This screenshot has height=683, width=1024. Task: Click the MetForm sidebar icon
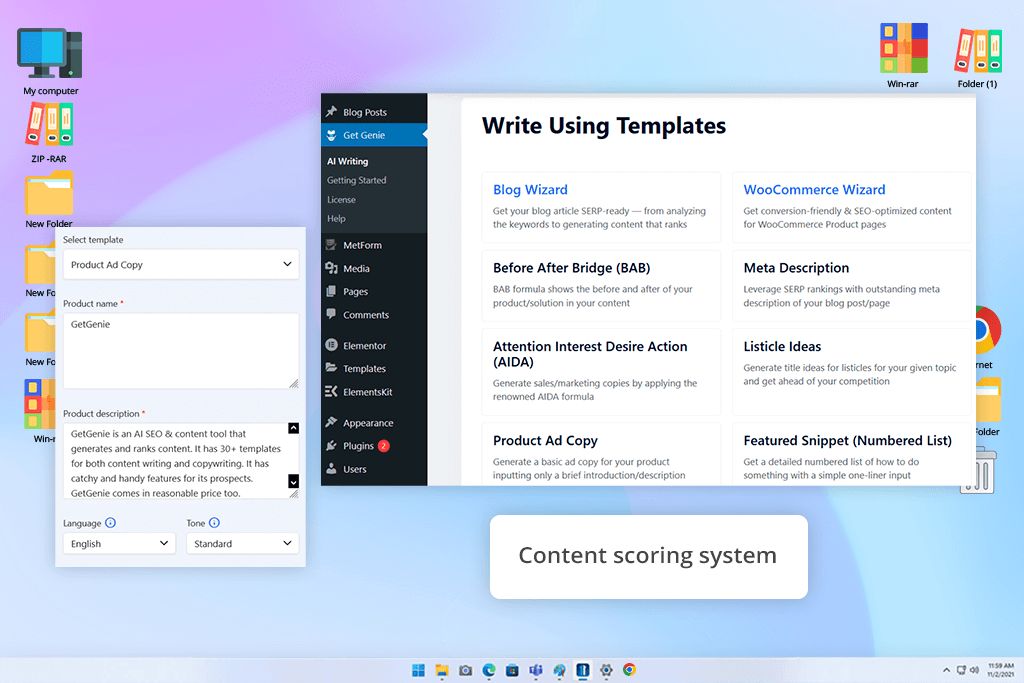coord(332,245)
